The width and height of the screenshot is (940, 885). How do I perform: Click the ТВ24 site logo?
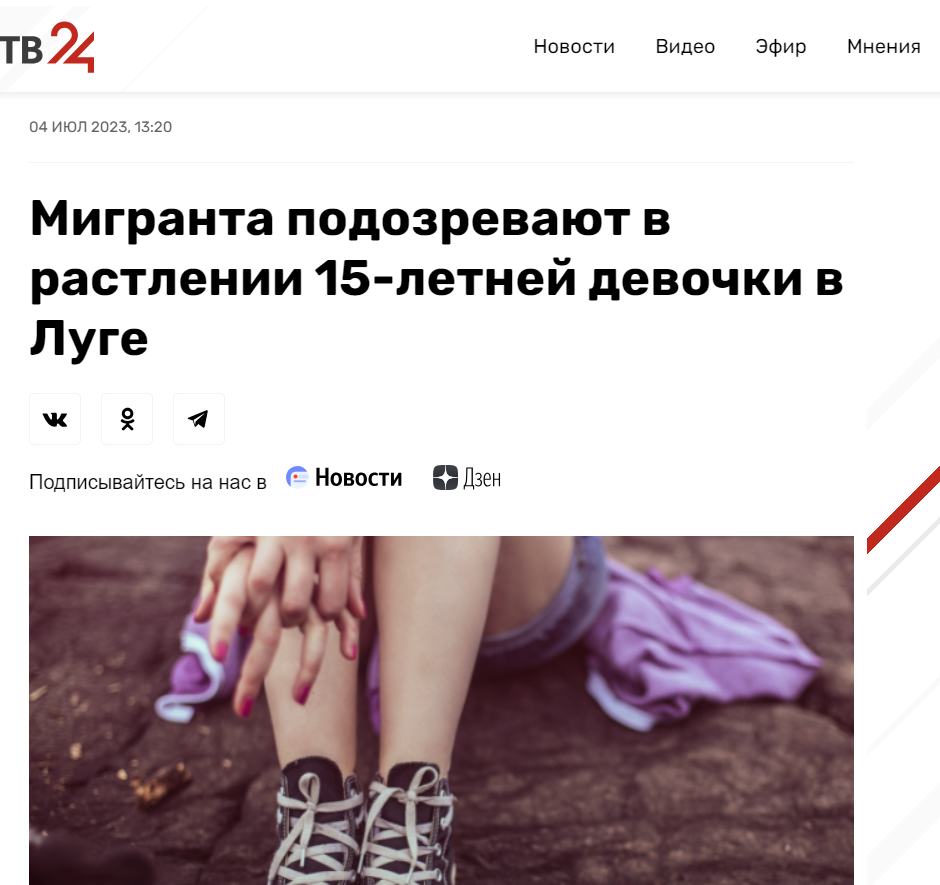[47, 47]
